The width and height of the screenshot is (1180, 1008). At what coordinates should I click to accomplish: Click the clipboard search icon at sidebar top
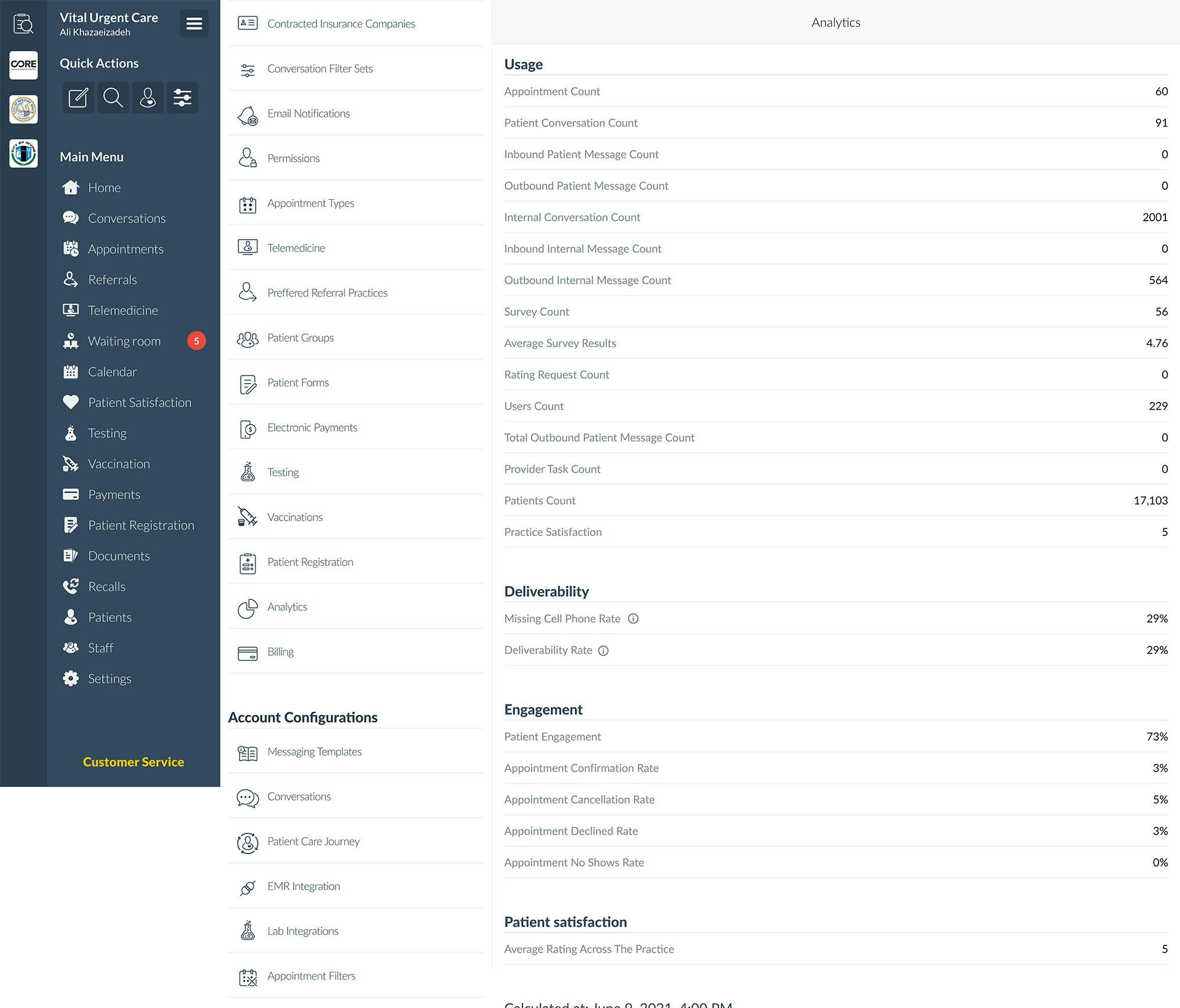23,23
